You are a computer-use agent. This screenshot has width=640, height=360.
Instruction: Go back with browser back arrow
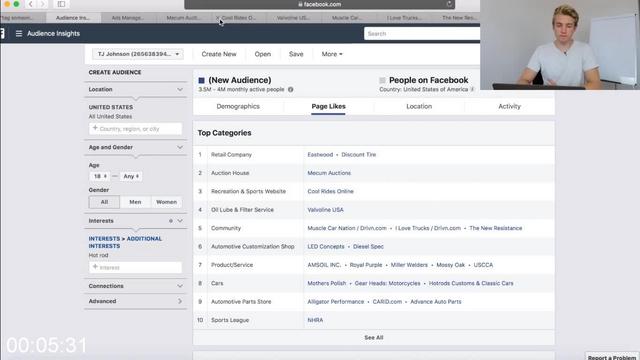click(31, 4)
